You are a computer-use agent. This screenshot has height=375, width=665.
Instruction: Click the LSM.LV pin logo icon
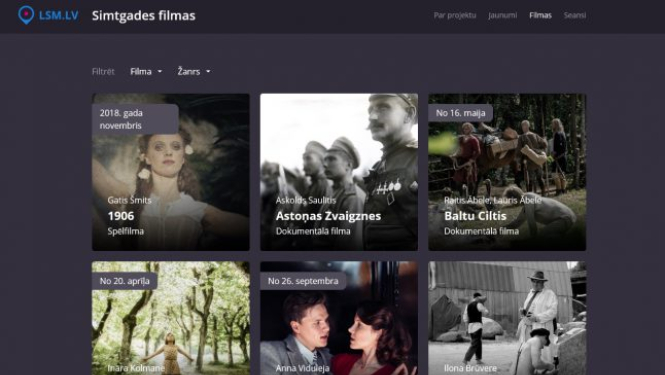click(x=26, y=15)
